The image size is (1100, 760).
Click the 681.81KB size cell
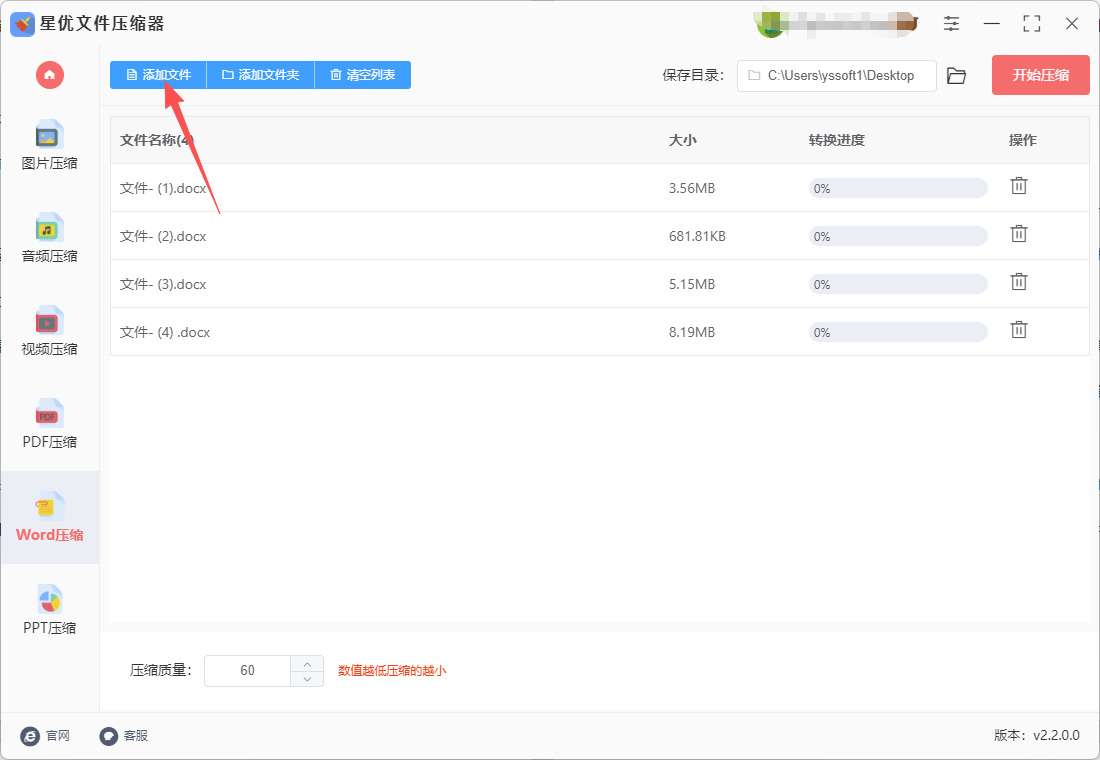(x=697, y=236)
